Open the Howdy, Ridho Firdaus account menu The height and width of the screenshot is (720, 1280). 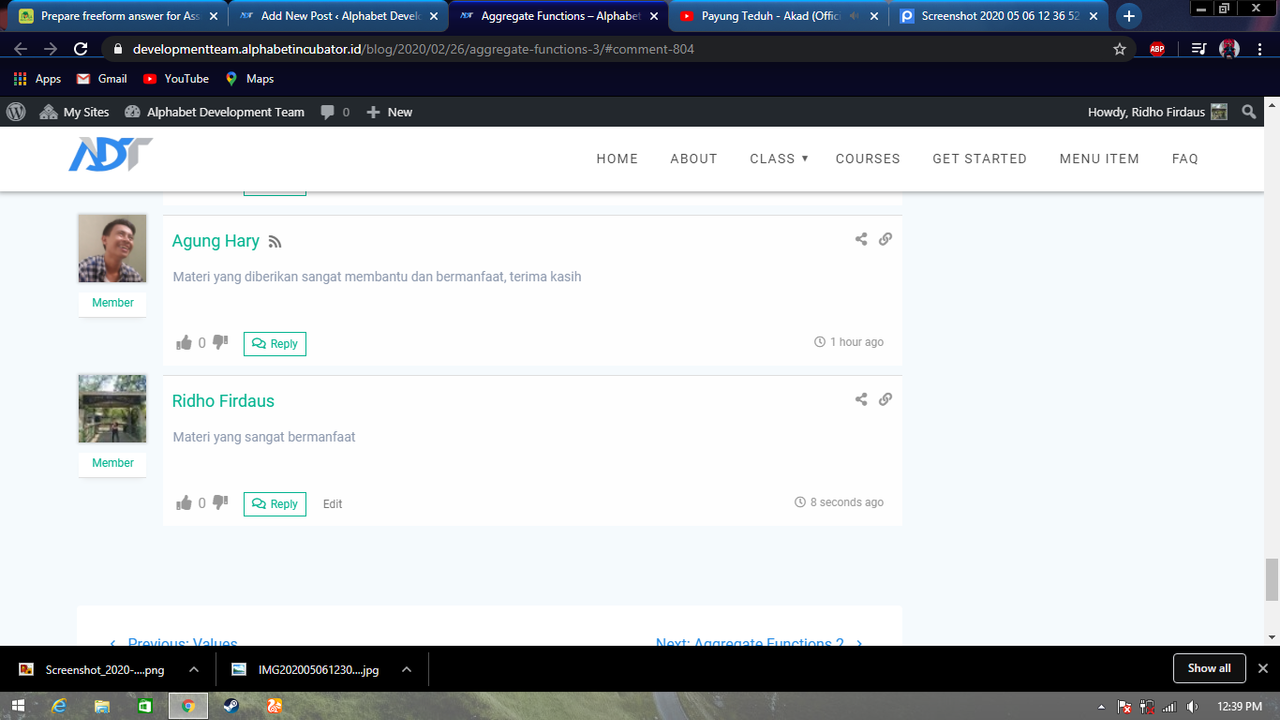pos(1158,112)
